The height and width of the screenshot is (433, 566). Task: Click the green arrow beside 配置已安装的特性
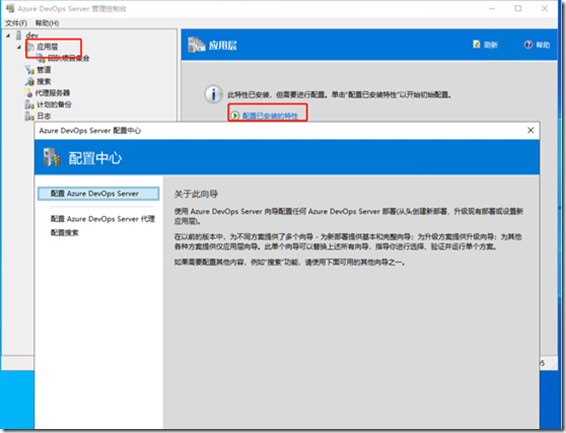(235, 115)
